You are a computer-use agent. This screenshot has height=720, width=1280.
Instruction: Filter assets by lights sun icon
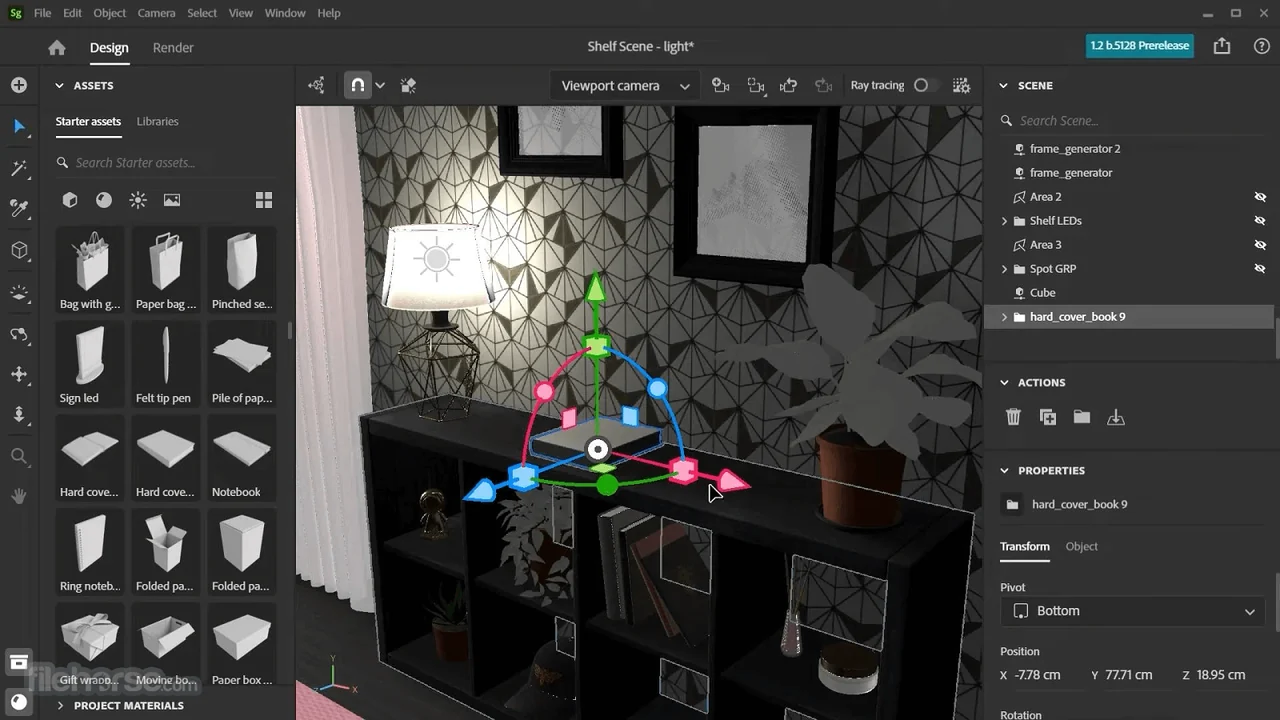(138, 200)
